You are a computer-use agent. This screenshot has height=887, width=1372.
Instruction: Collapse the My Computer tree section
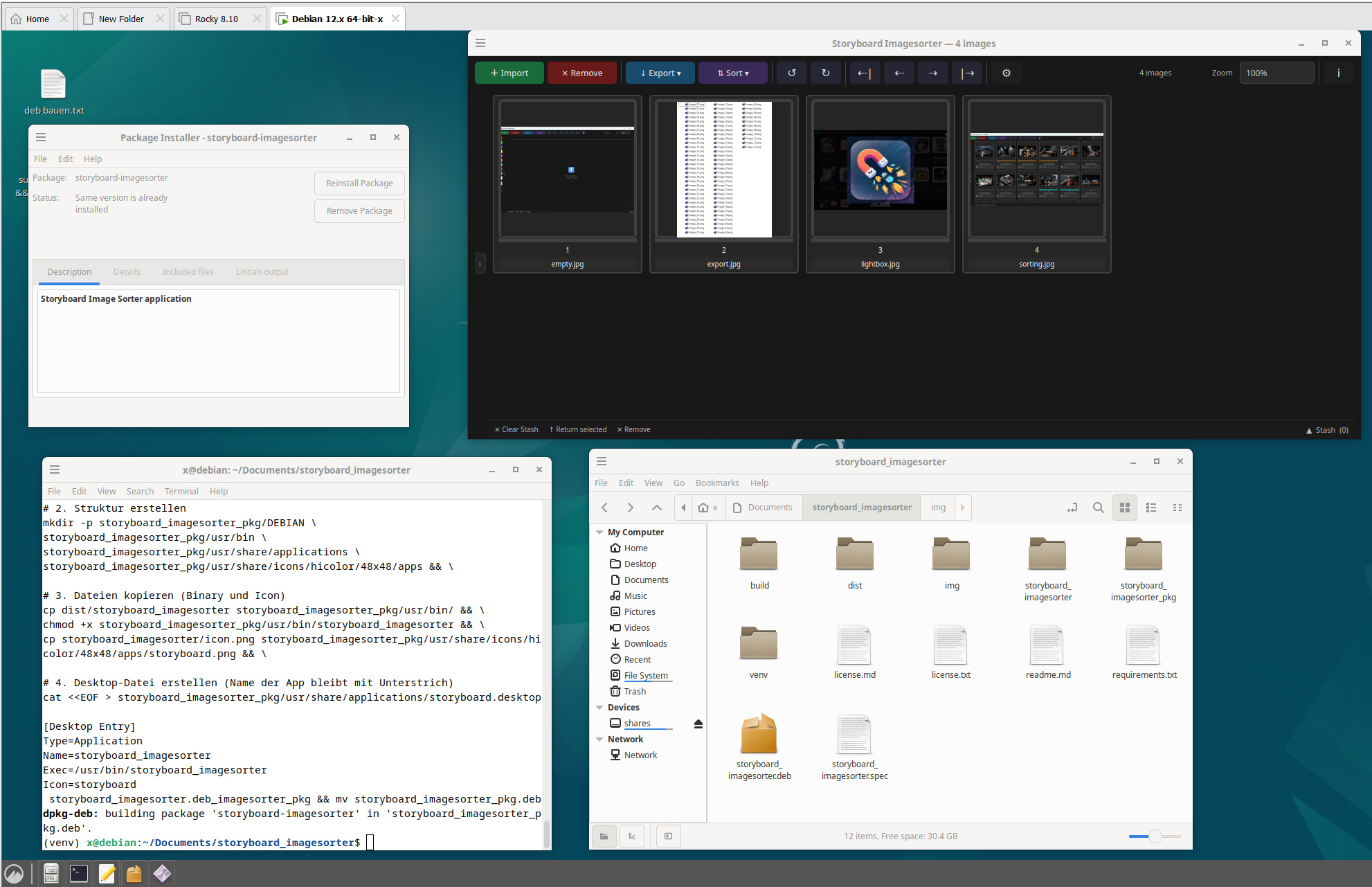[599, 532]
